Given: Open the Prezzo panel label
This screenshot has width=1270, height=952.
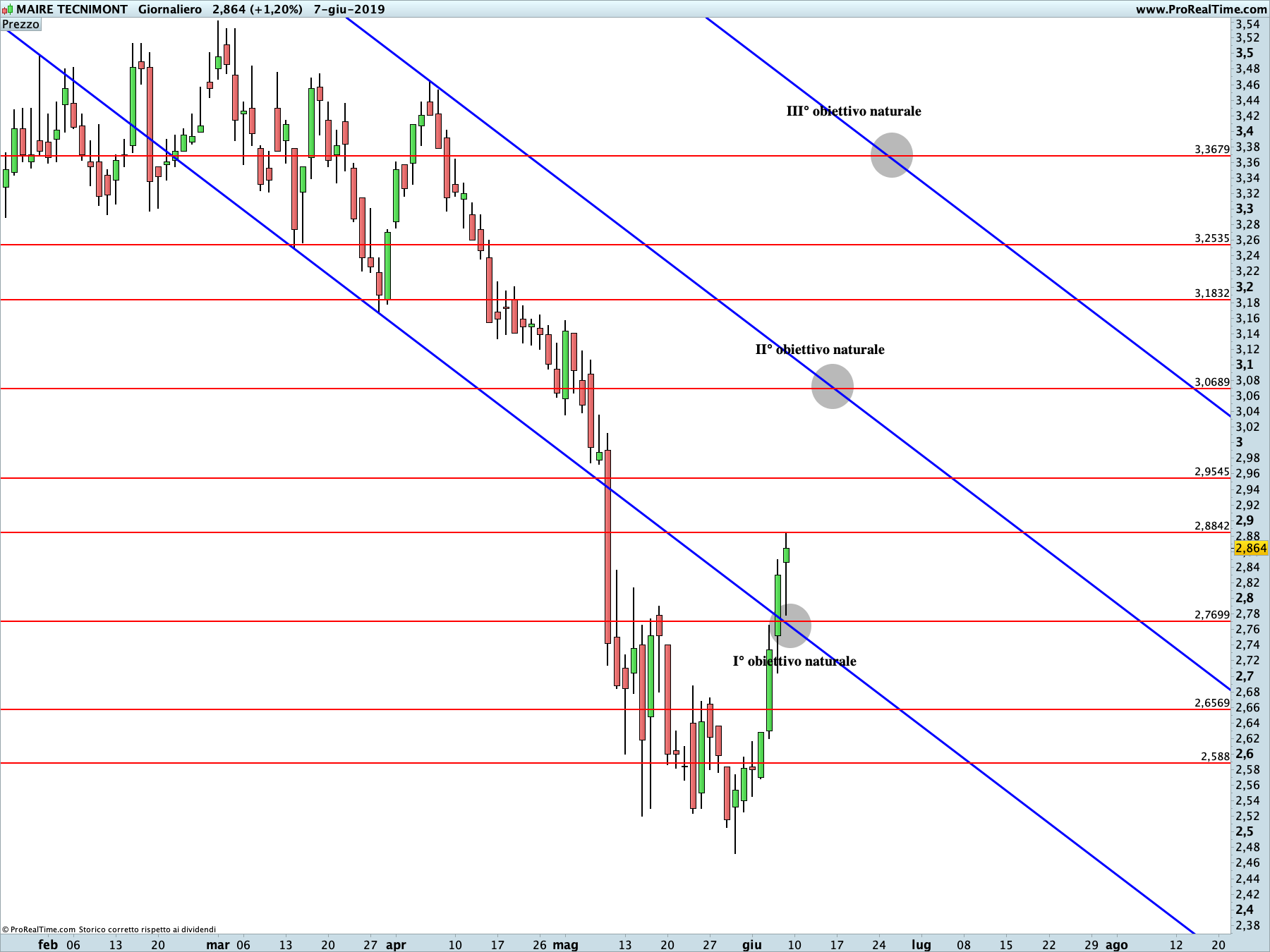Looking at the screenshot, I should click(21, 24).
